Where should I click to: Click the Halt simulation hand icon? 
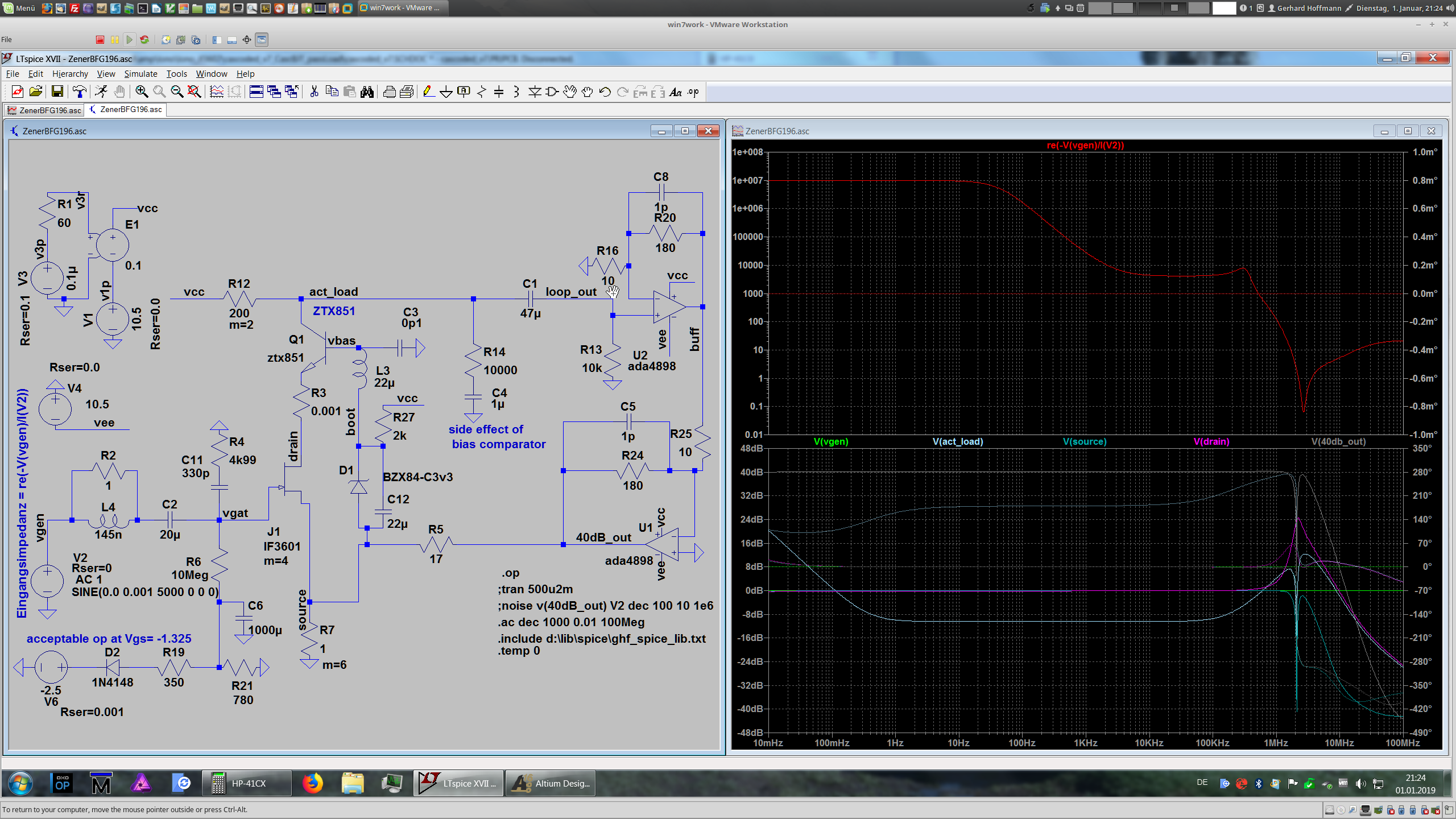(119, 92)
